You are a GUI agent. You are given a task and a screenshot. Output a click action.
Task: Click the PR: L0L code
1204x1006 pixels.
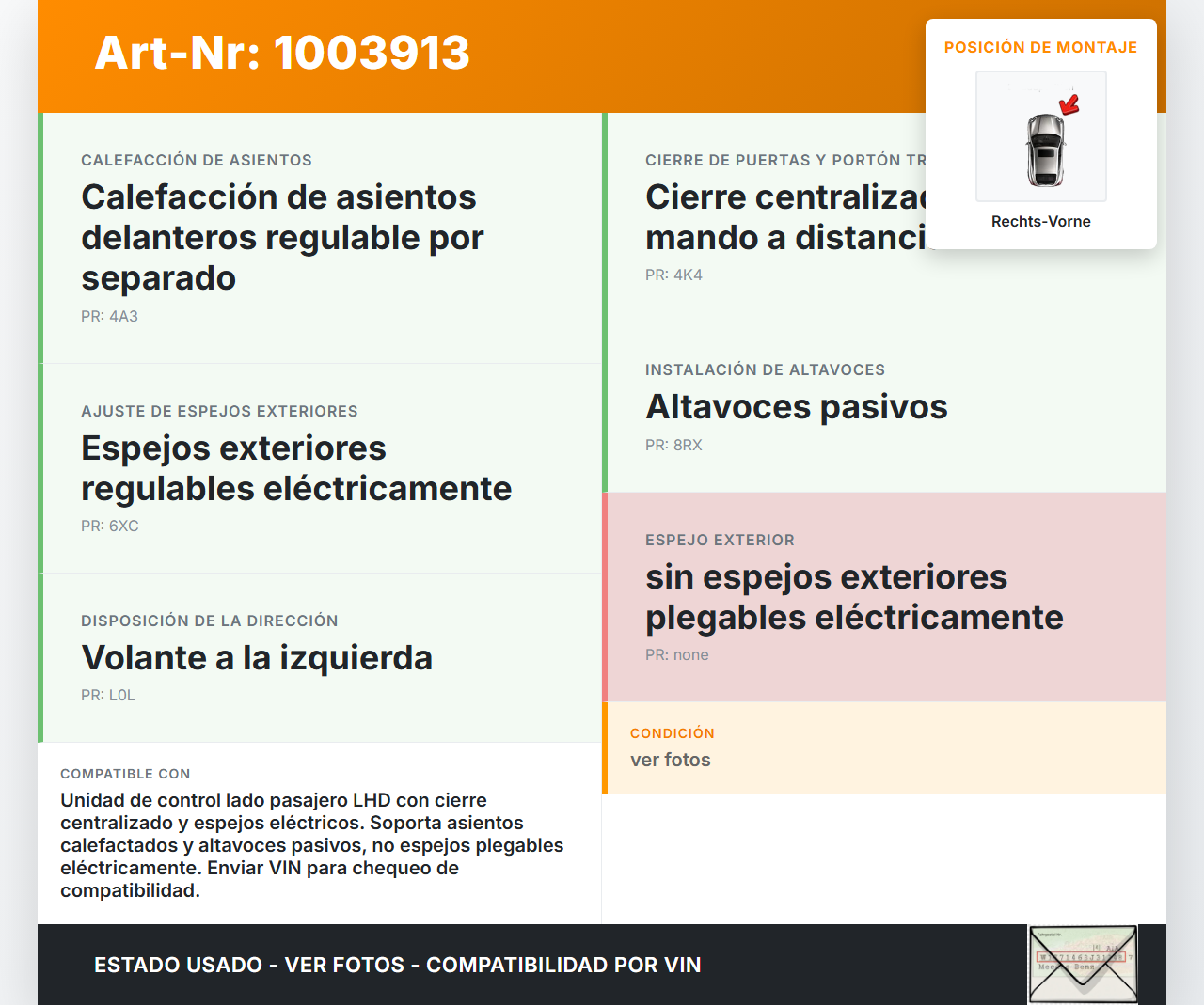[108, 695]
